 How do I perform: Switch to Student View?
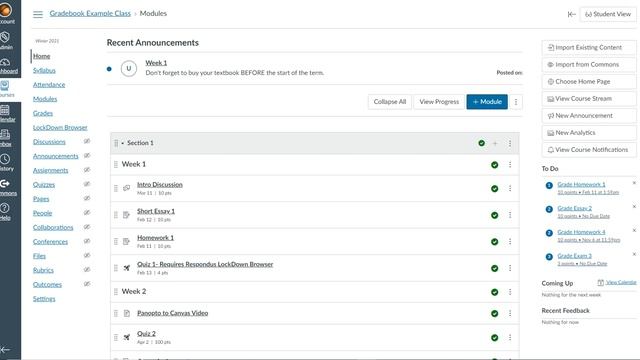(608, 14)
